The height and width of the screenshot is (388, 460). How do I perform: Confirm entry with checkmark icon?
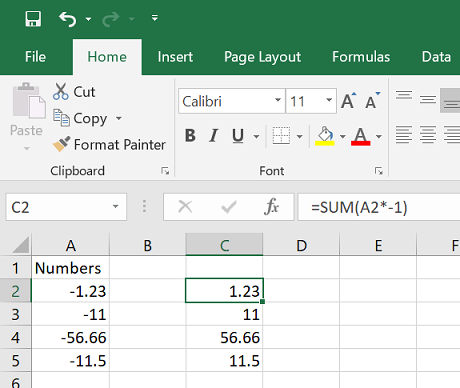[229, 207]
